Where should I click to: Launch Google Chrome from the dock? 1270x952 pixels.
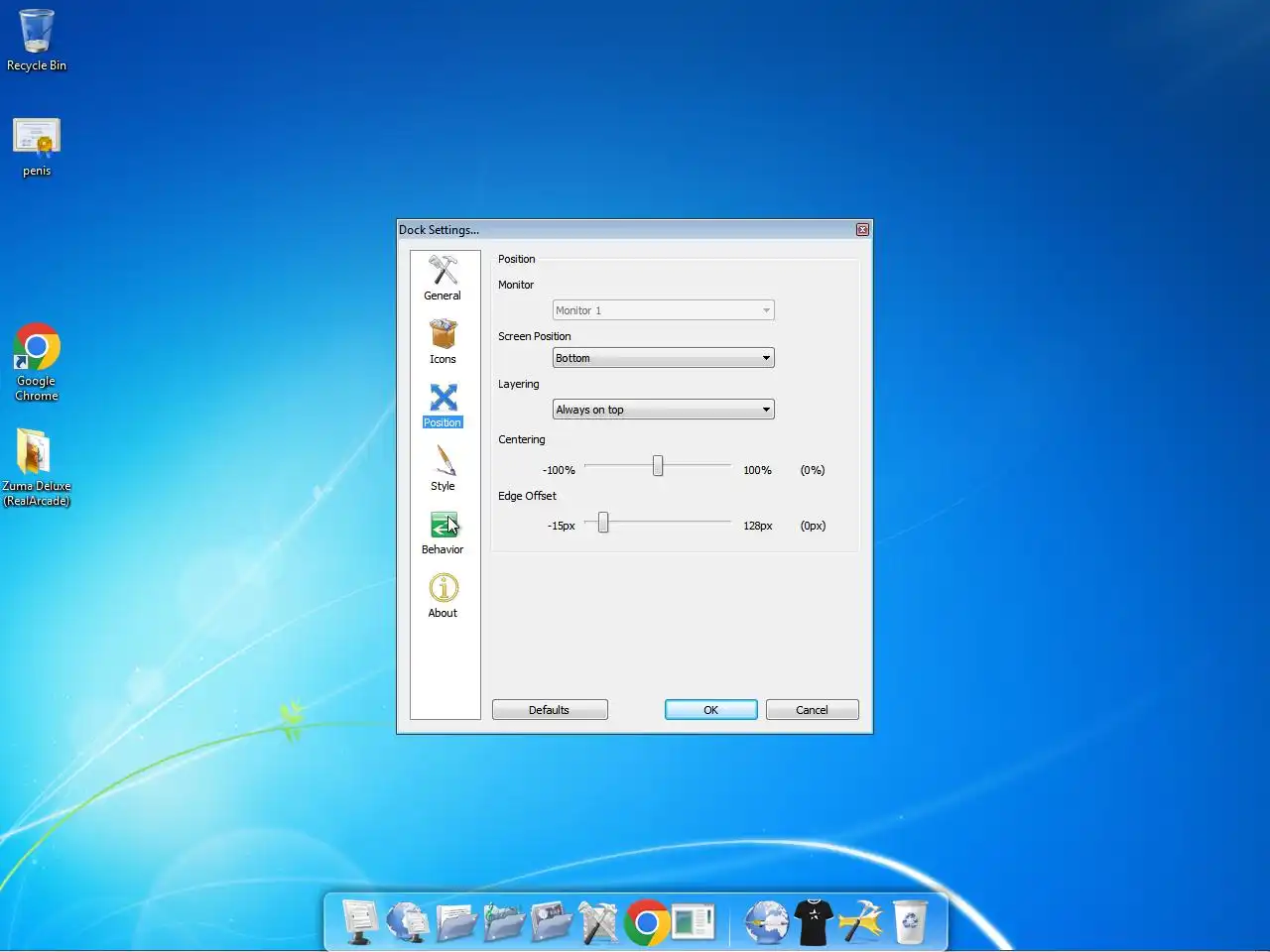646,923
